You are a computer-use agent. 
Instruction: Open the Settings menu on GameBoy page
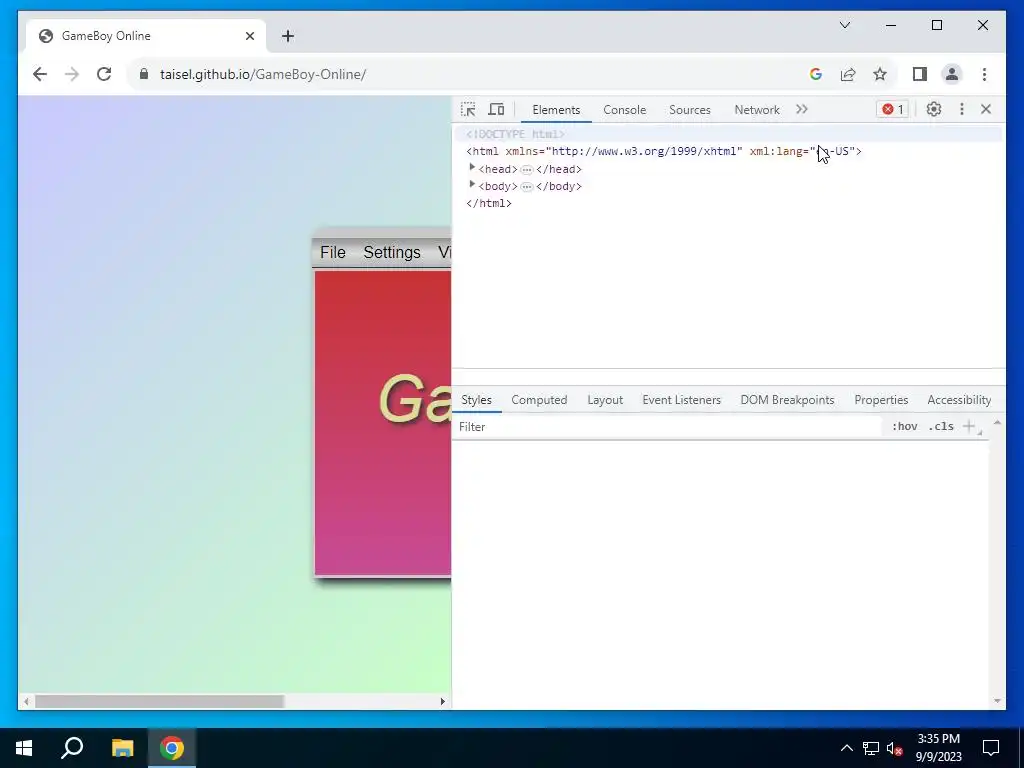pos(392,252)
